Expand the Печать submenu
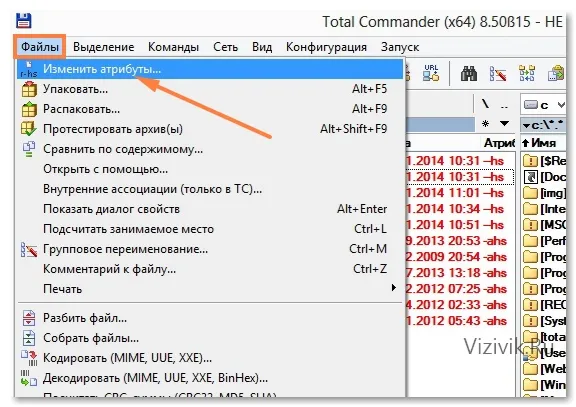Viewport: 576px width, 407px height. point(210,289)
